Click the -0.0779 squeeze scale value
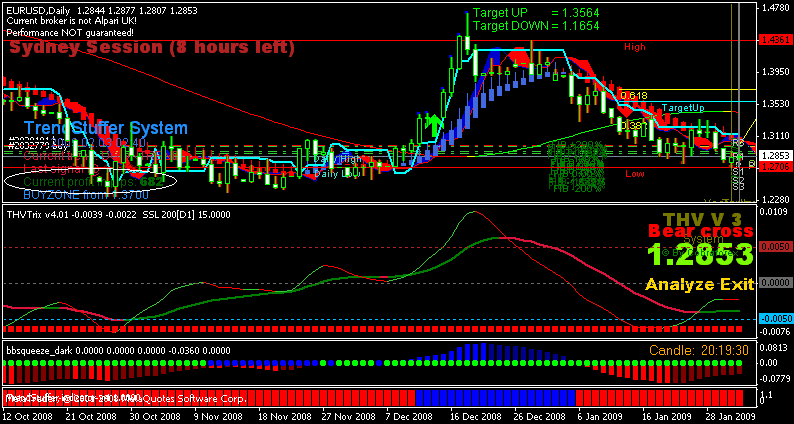Viewport: 794px width, 424px height. 774,378
